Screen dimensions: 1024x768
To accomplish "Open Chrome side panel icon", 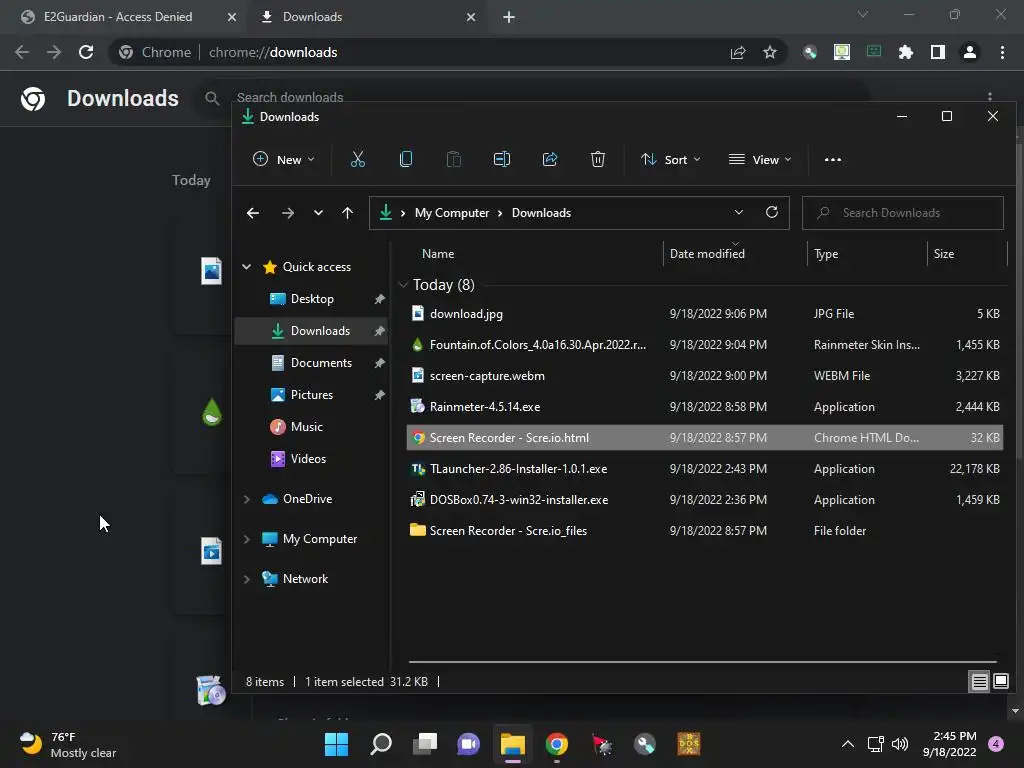I will 938,52.
